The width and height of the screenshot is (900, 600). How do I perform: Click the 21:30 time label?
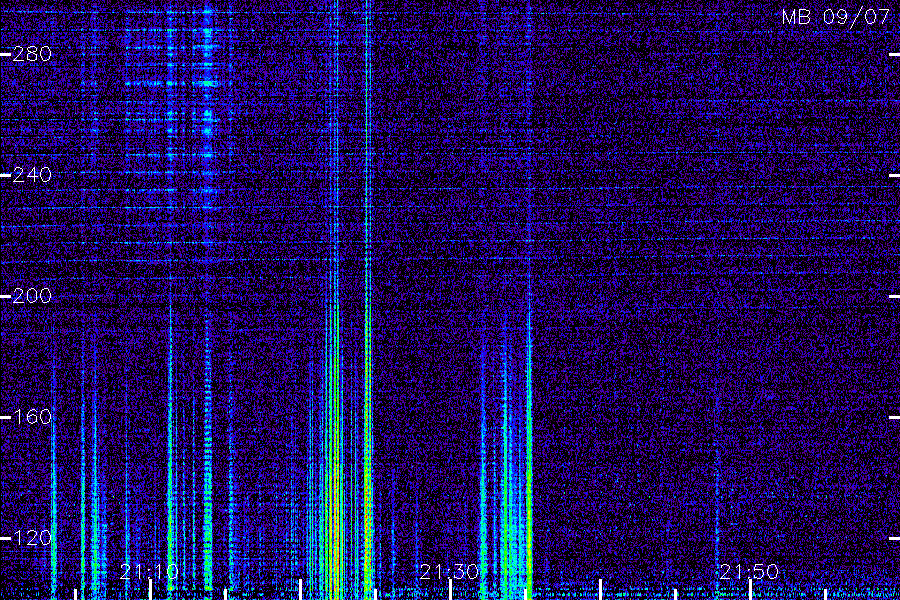point(449,571)
